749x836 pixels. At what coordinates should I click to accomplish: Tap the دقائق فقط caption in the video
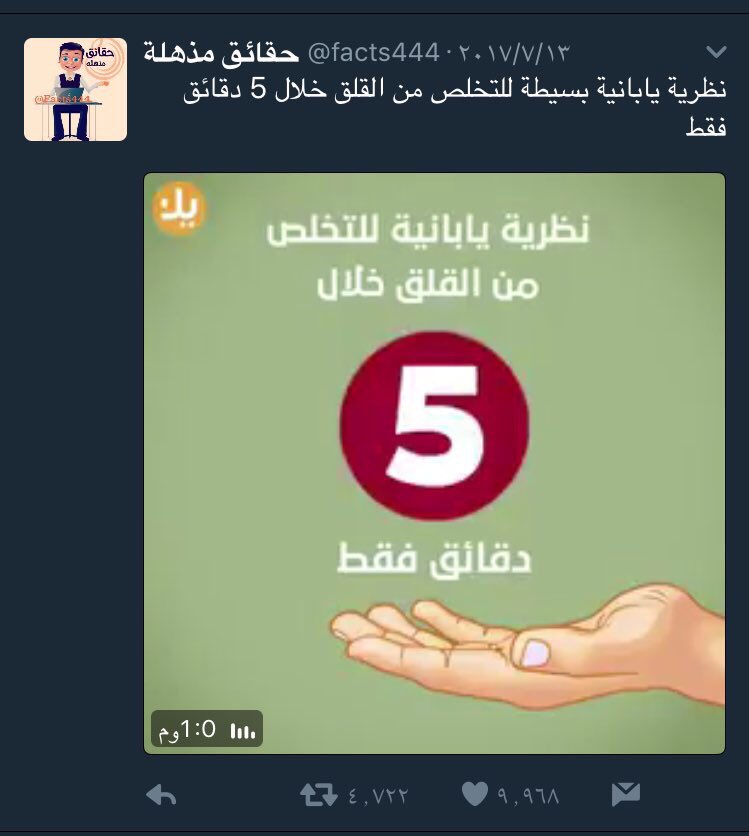click(x=434, y=559)
